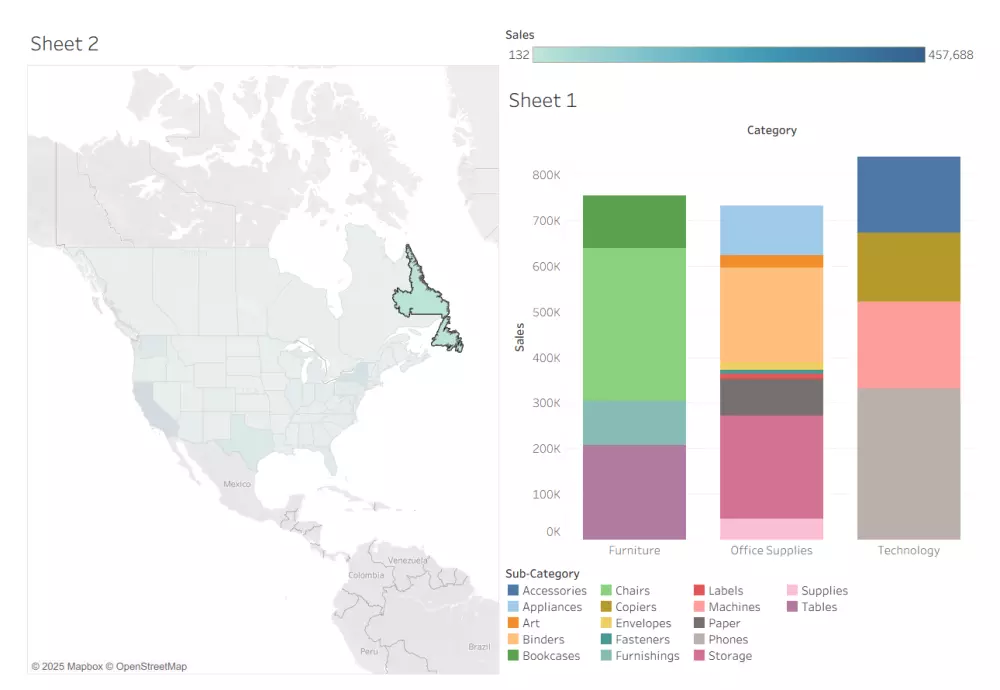1000x690 pixels.
Task: Open the Sheet 2 title
Action: tap(64, 43)
